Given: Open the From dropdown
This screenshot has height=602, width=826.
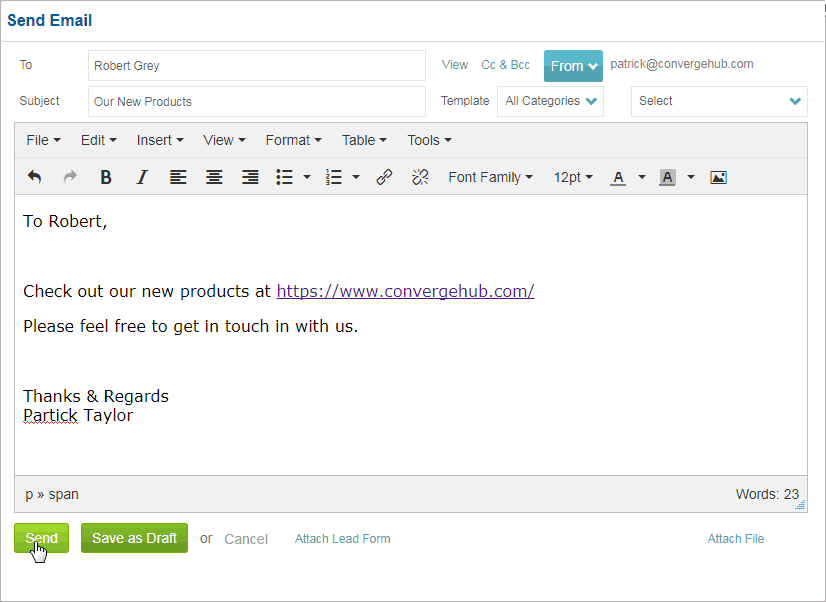Looking at the screenshot, I should tap(573, 65).
